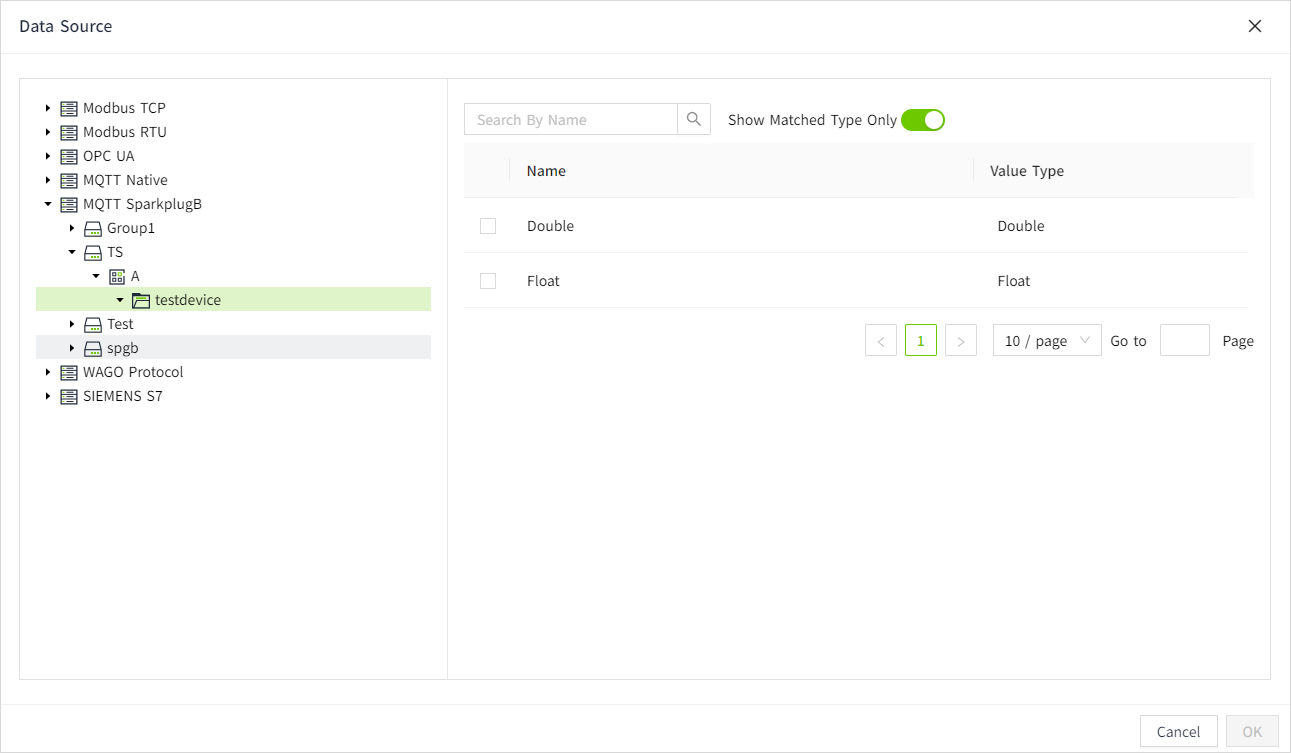This screenshot has width=1291, height=753.
Task: Open the 10 / page dropdown
Action: tap(1046, 341)
